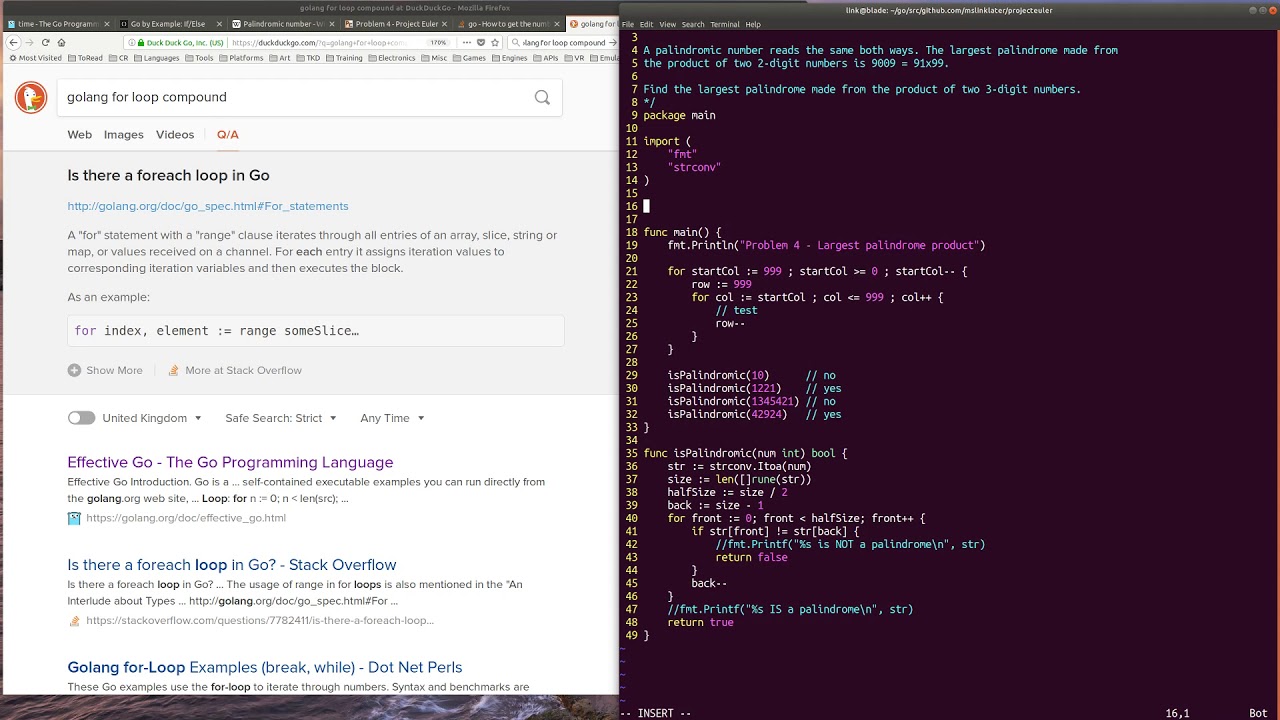Expand the United Kingdom region dropdown
1280x720 pixels.
click(x=152, y=418)
